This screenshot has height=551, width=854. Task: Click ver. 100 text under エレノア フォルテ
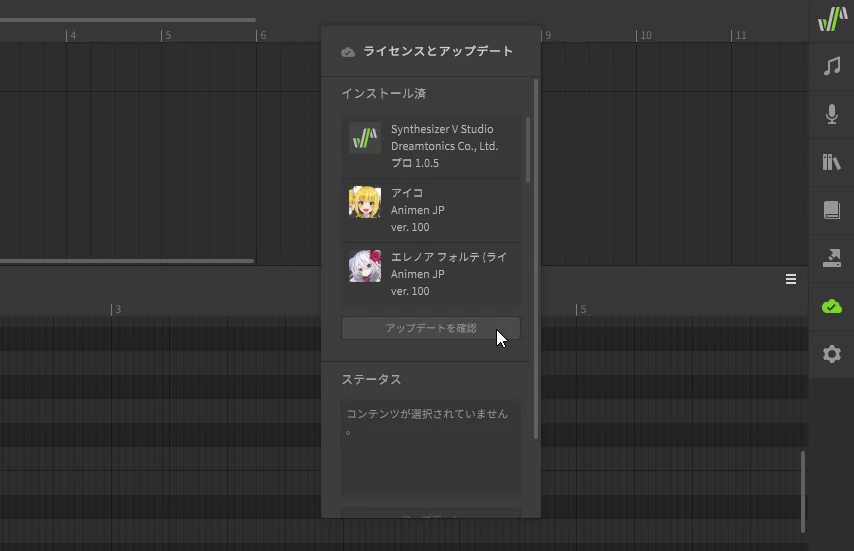tap(410, 291)
